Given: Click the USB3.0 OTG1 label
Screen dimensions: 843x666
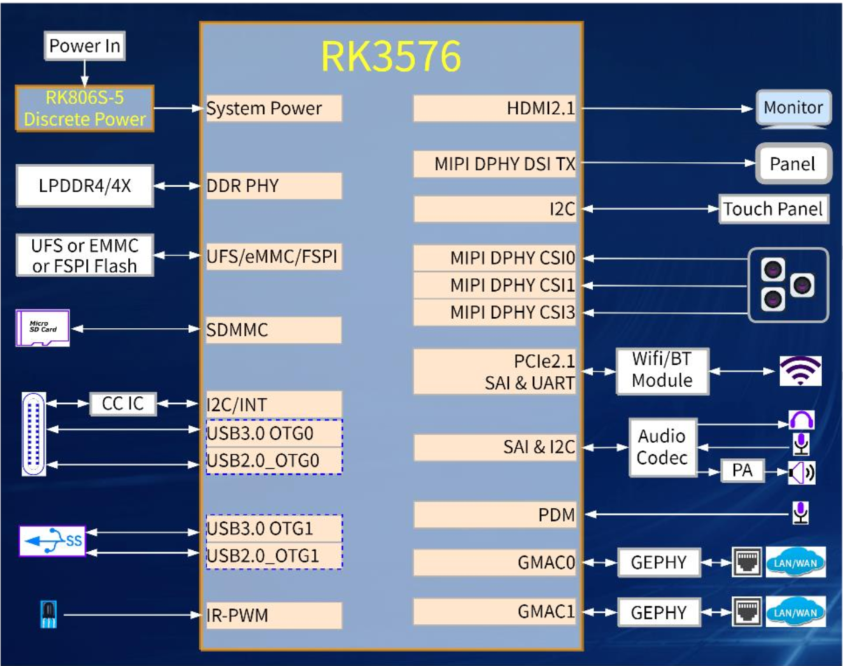Looking at the screenshot, I should click(x=274, y=528).
